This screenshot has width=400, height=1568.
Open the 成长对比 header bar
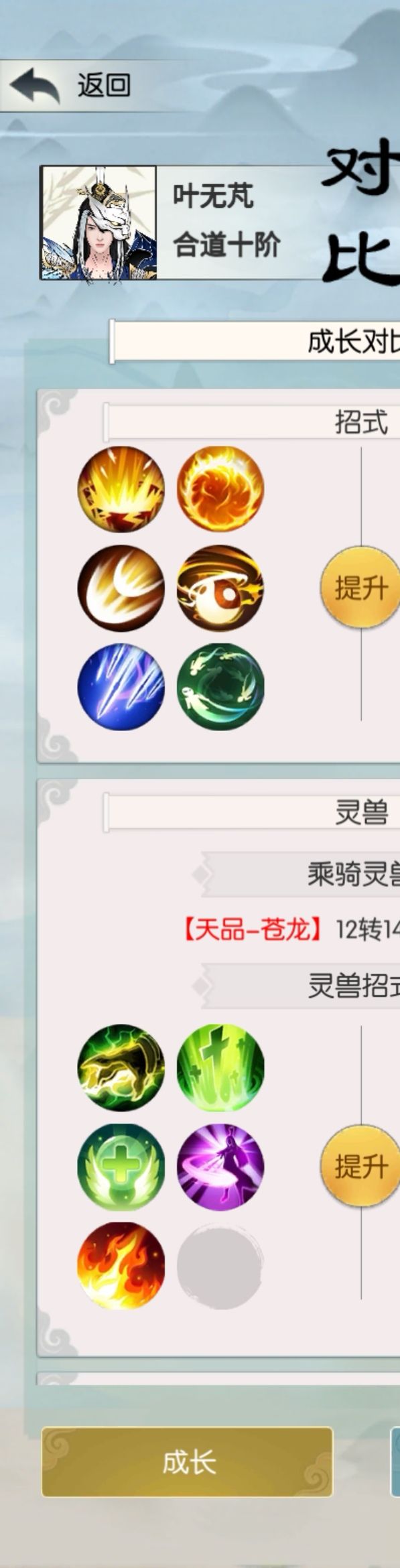coord(255,342)
